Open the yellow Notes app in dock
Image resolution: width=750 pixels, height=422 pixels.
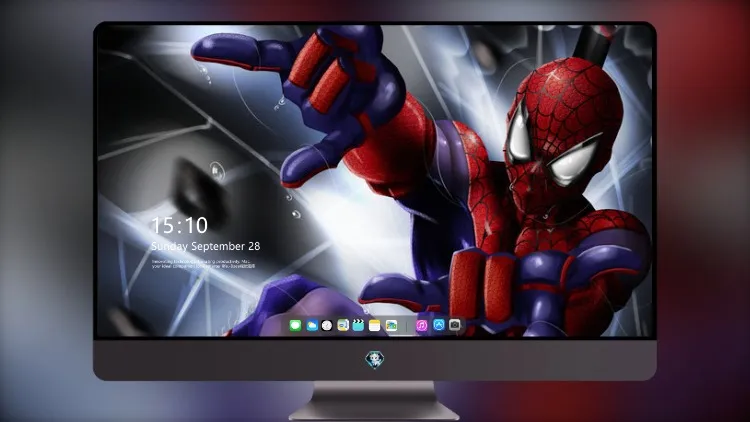pyautogui.click(x=375, y=326)
